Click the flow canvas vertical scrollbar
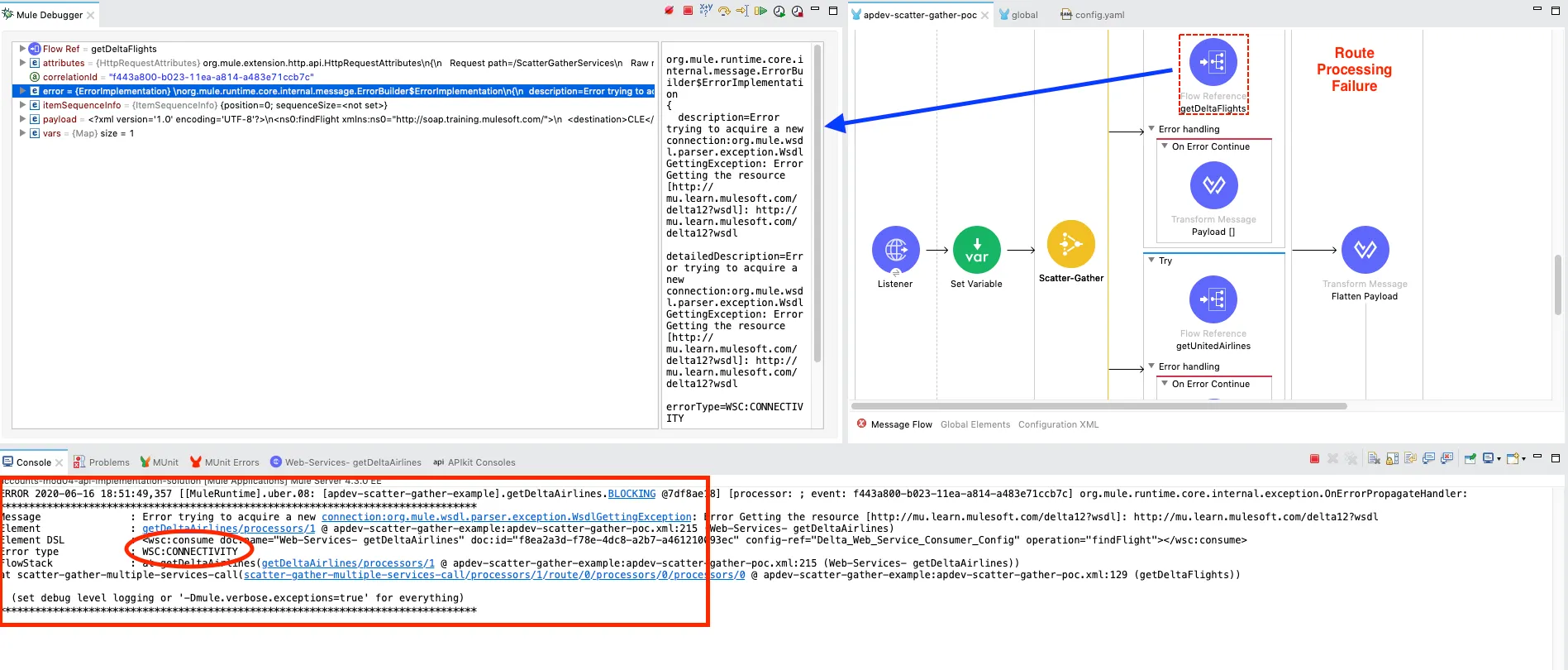 (x=1558, y=285)
